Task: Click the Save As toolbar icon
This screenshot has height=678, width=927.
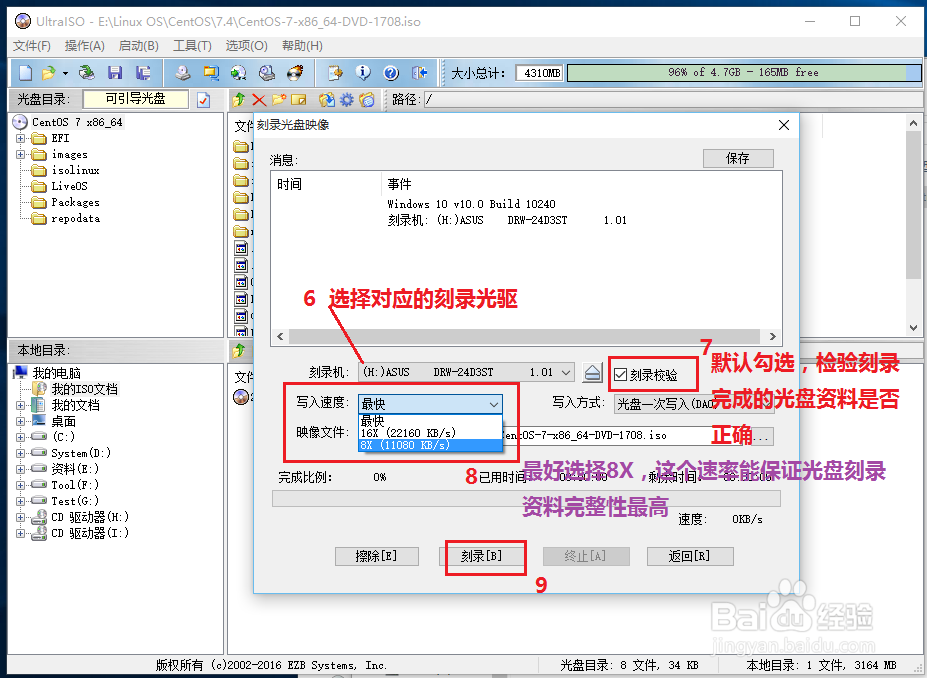Action: pos(142,73)
